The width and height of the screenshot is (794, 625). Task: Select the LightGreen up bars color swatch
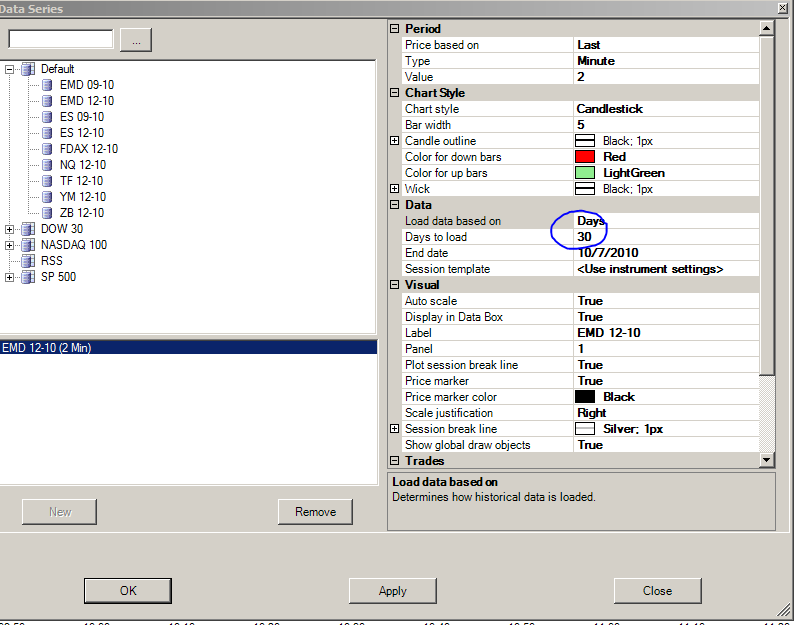[x=585, y=173]
